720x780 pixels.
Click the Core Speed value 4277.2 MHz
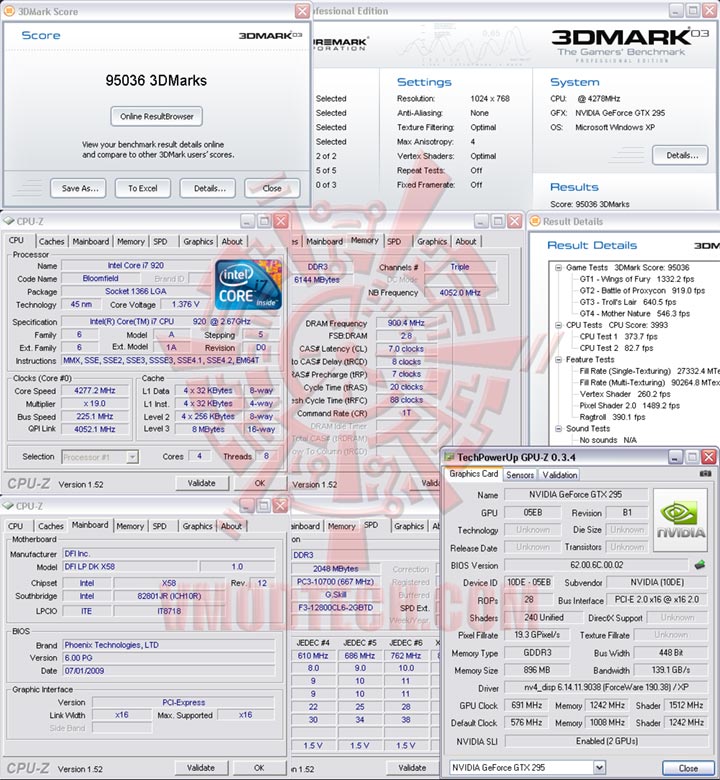tap(95, 391)
